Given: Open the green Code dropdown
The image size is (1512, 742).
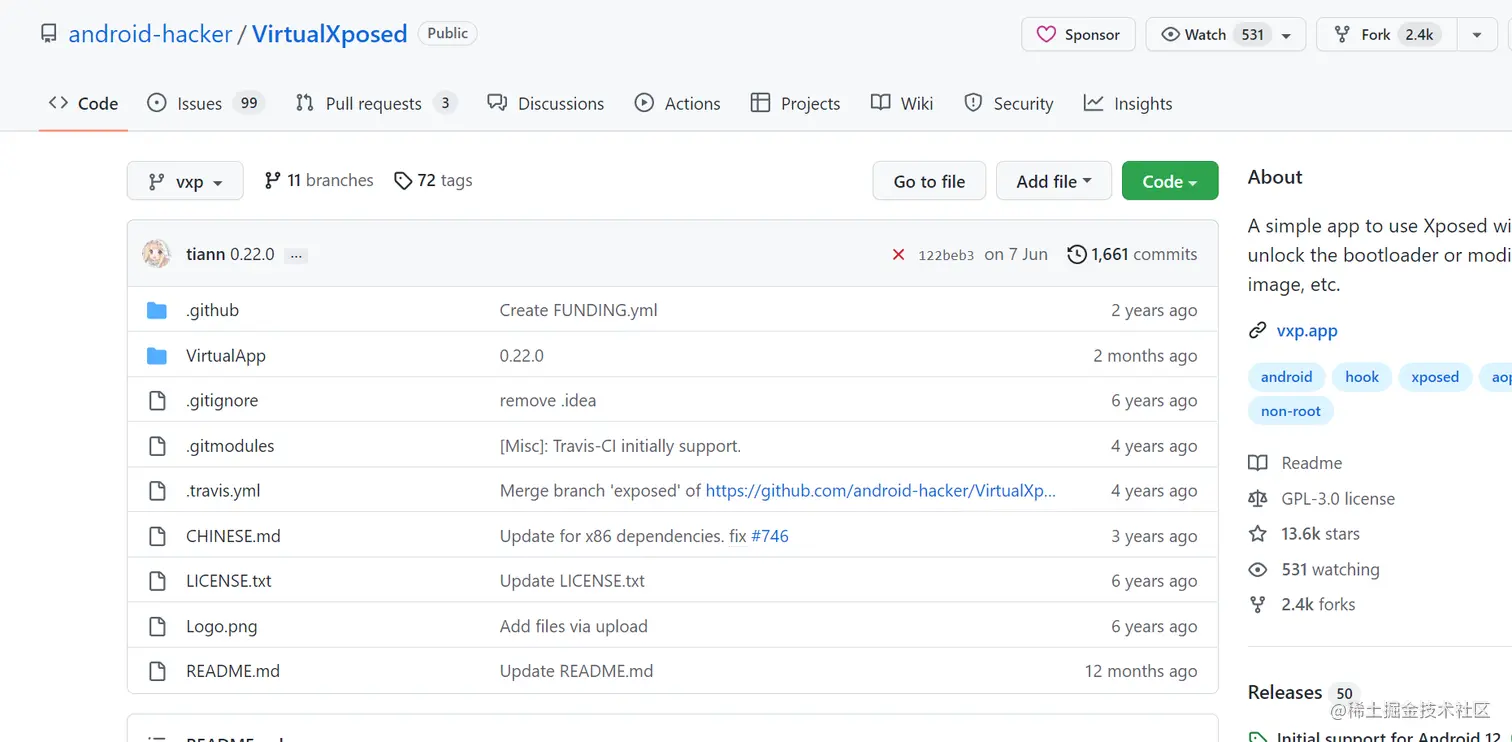Looking at the screenshot, I should coord(1170,181).
